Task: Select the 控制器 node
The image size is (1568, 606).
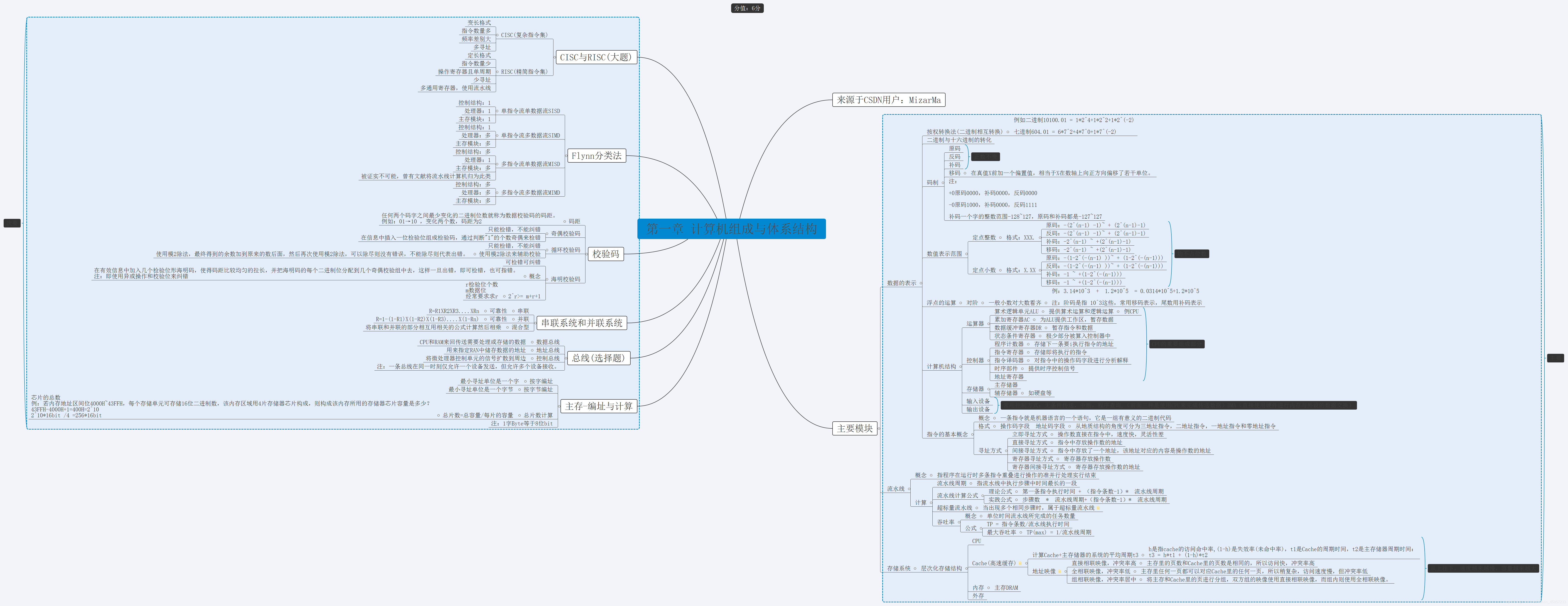Action: tap(975, 361)
